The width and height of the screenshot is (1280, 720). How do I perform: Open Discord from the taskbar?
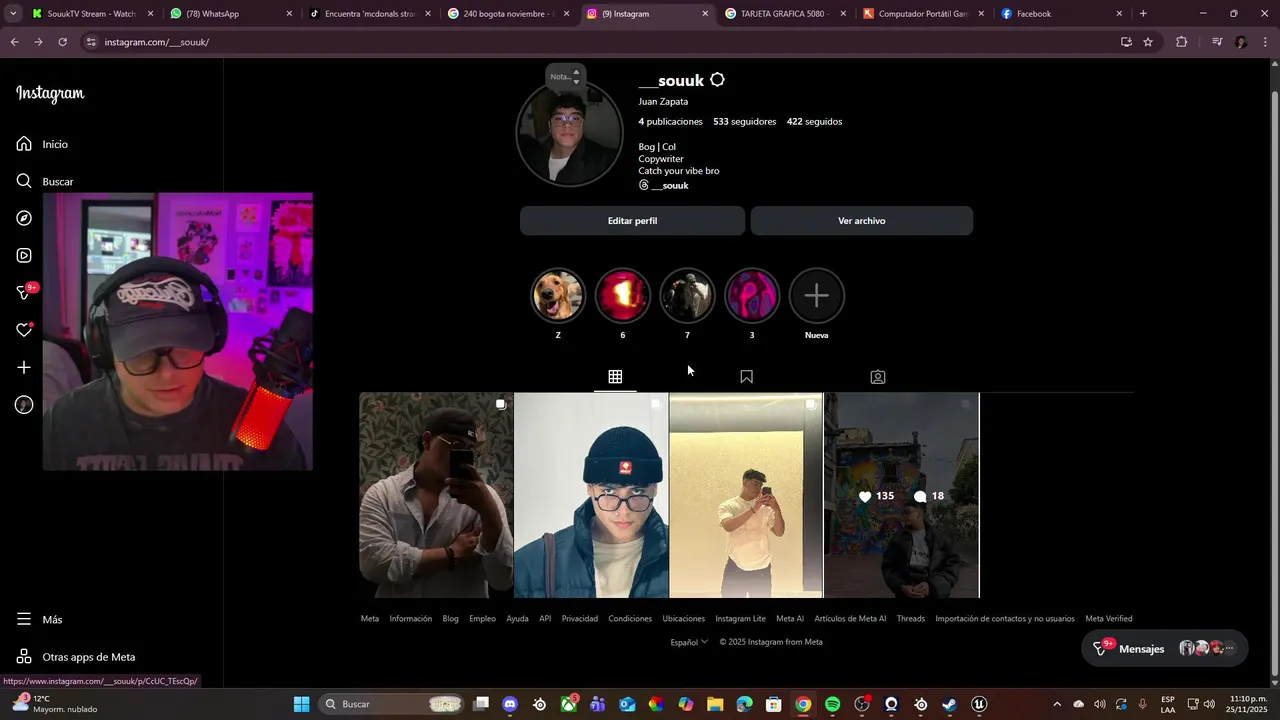(510, 704)
